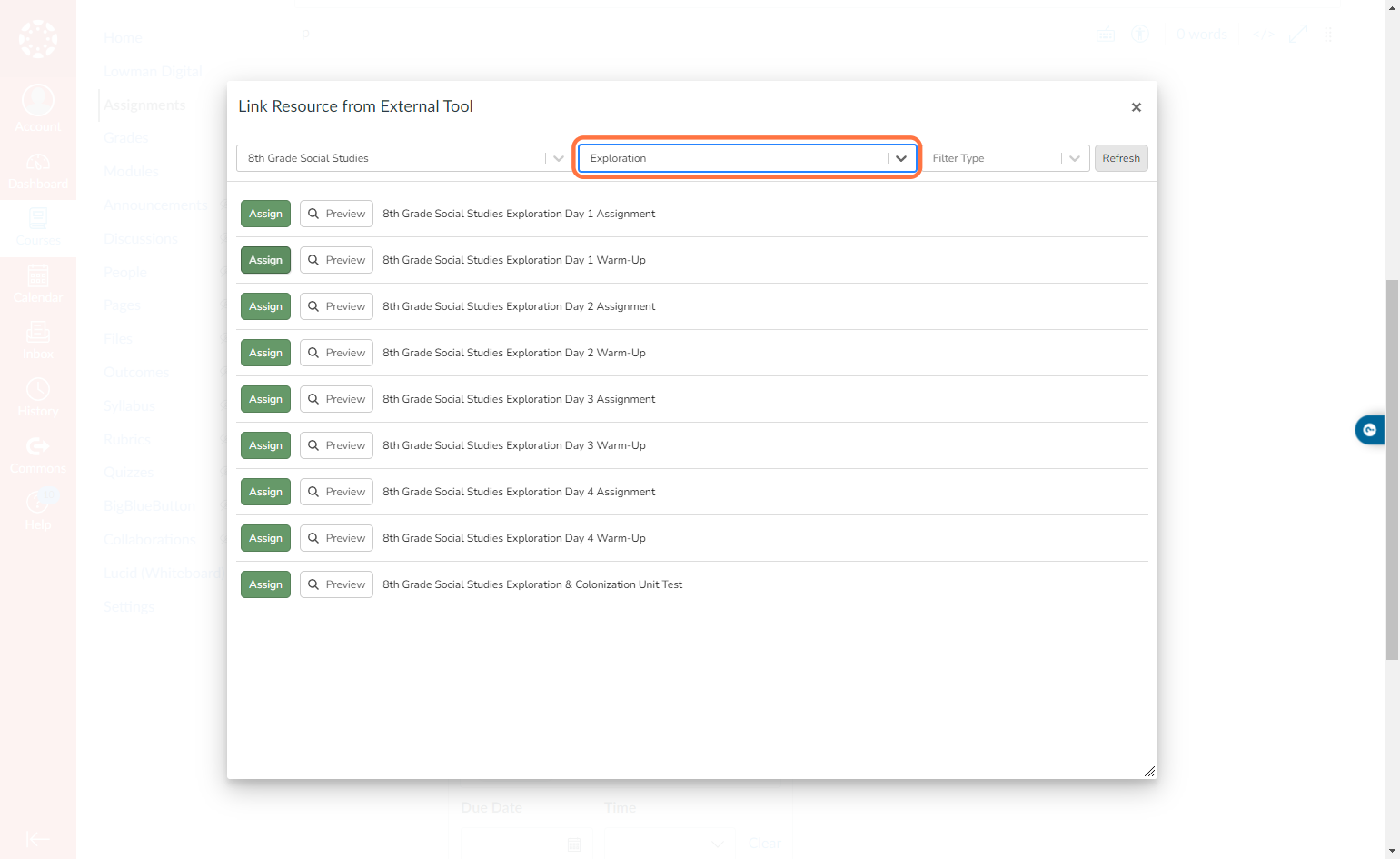Open the Canvas logo in sidebar
Viewport: 1400px width, 859px height.
38,38
